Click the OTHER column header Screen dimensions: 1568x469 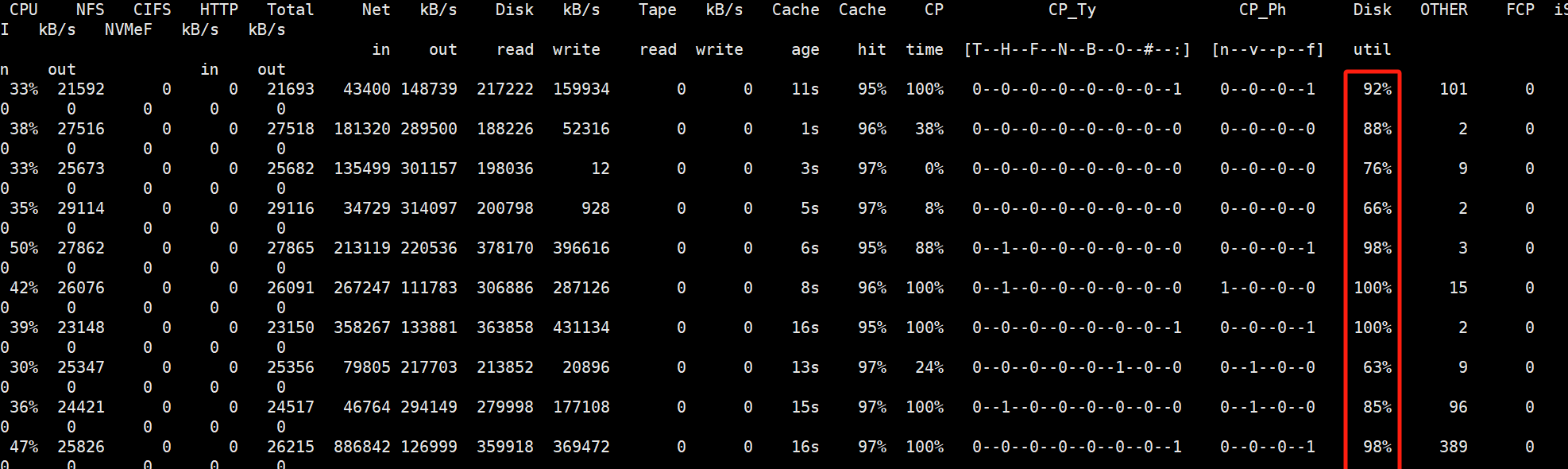pos(1444,10)
